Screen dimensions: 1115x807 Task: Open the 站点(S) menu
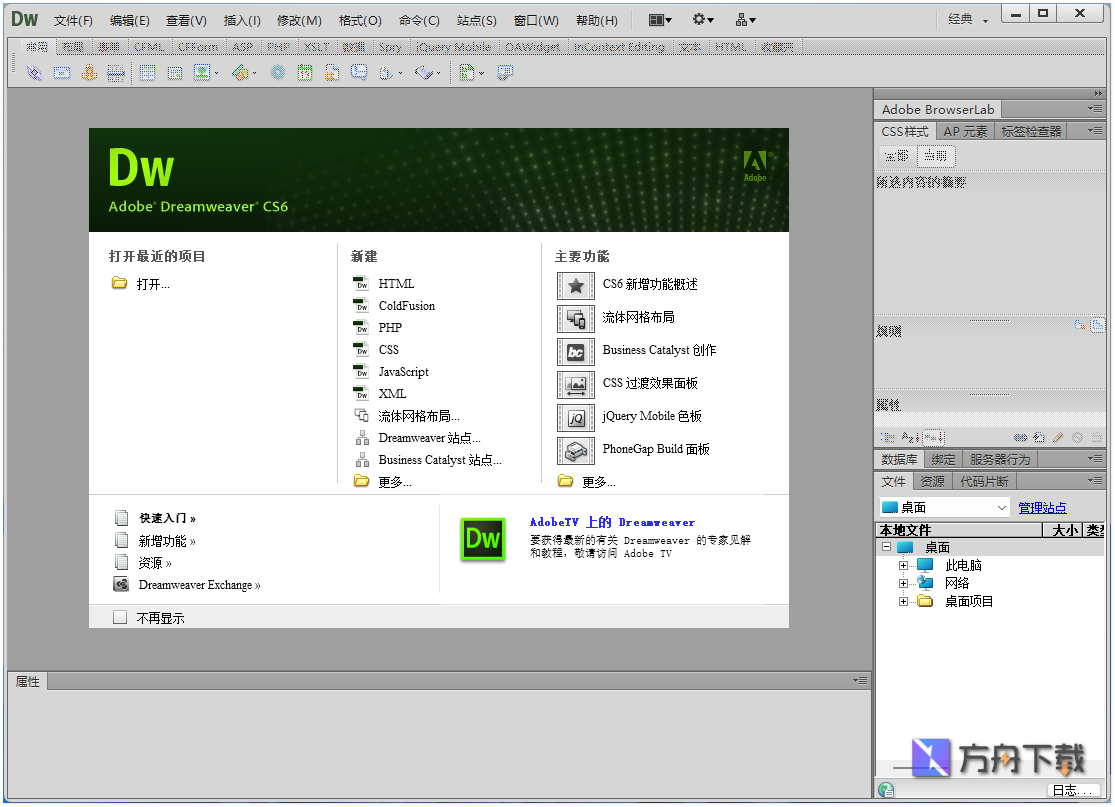point(476,21)
